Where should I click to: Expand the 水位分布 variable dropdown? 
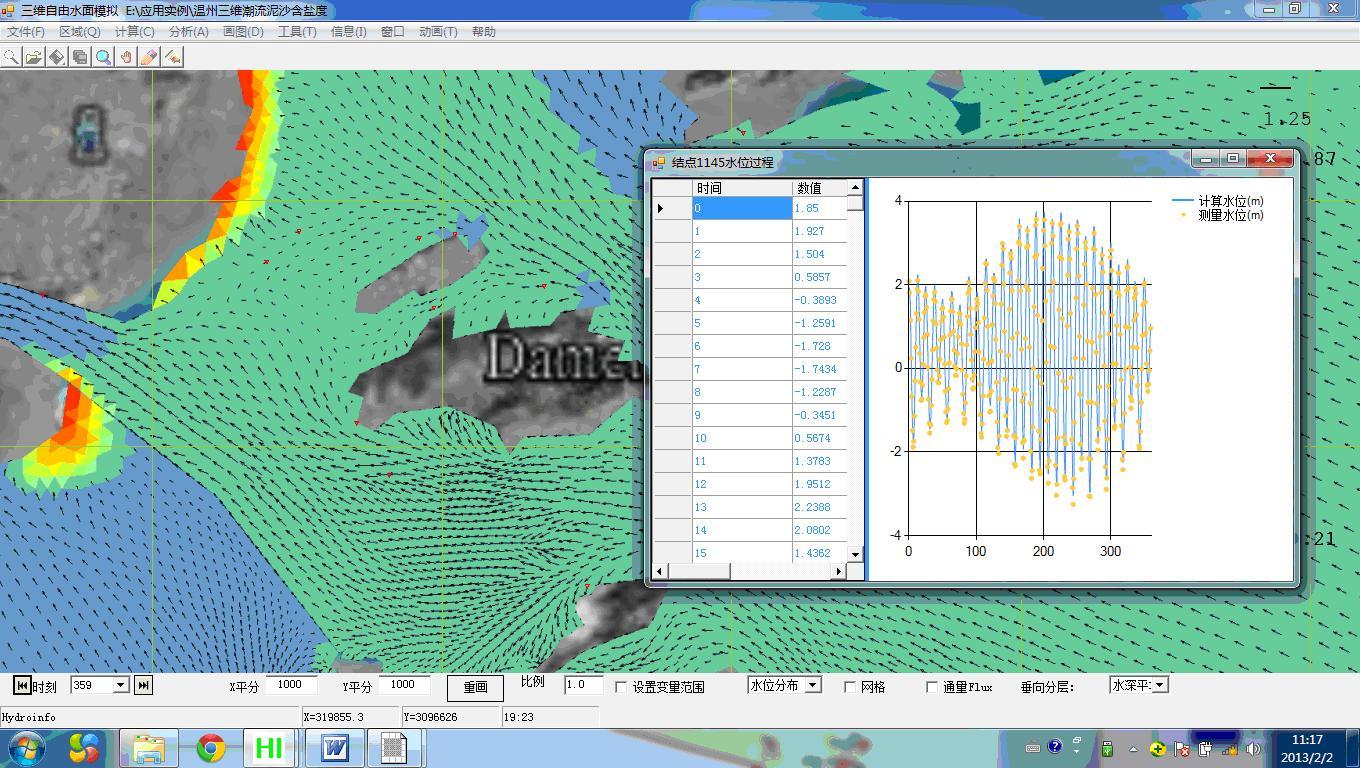coord(813,685)
